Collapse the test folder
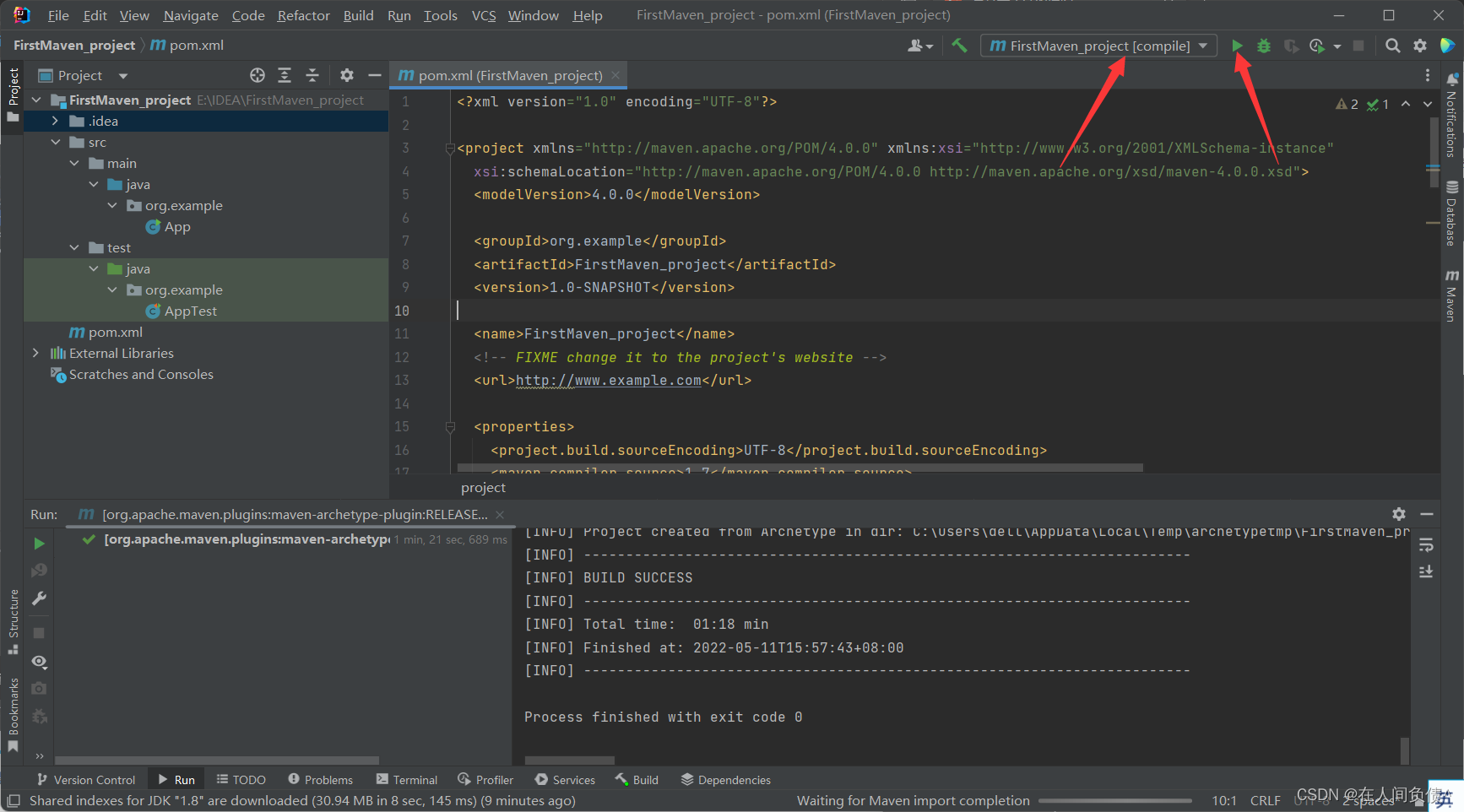The image size is (1464, 812). [x=74, y=247]
